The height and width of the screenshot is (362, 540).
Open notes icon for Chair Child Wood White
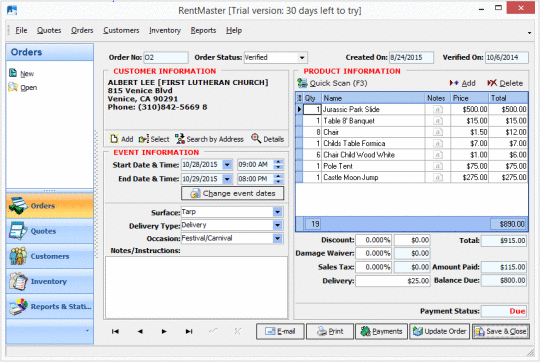click(437, 155)
